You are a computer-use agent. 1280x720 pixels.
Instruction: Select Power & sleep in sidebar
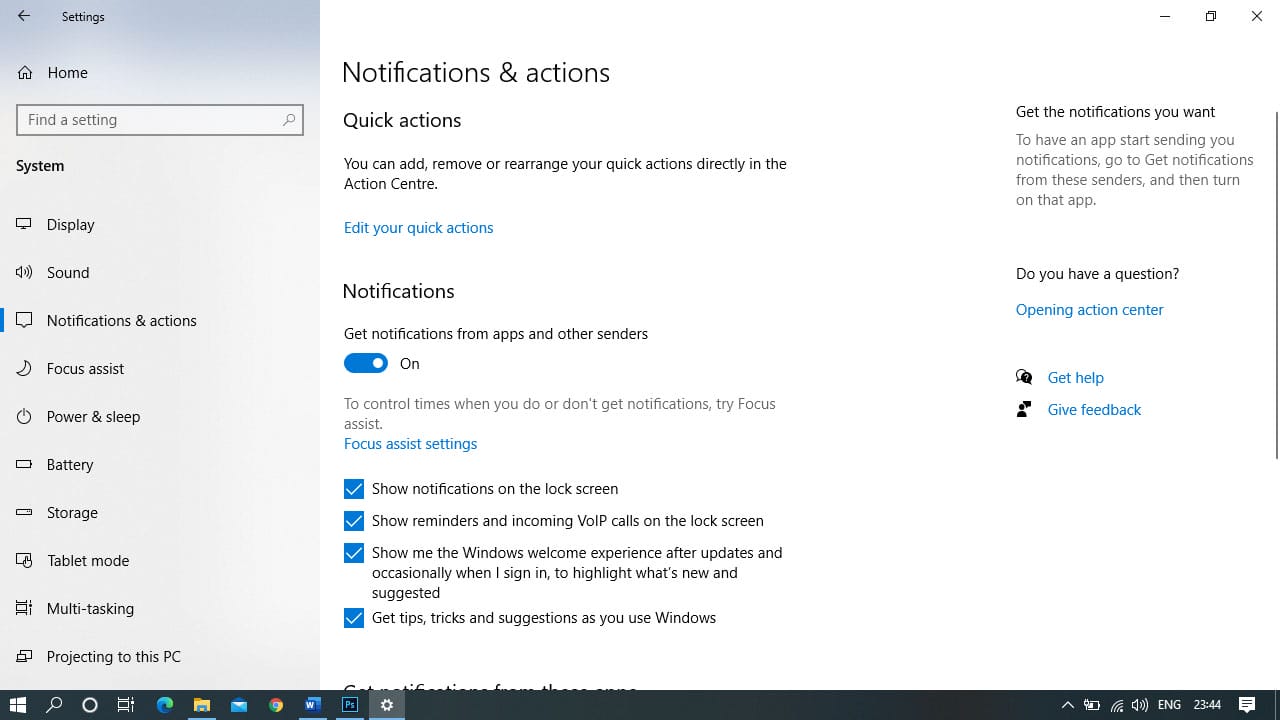pyautogui.click(x=93, y=416)
